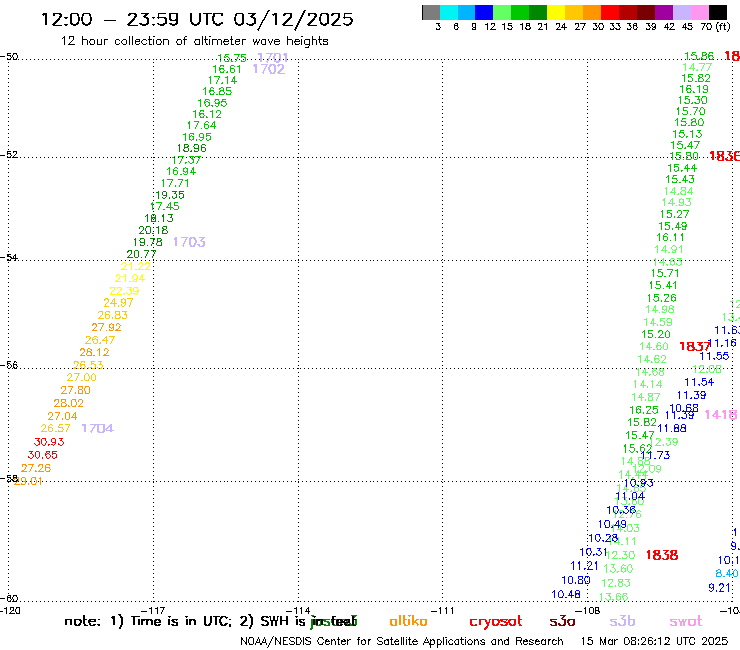Click the orange swatch in the color legend

pos(591,12)
